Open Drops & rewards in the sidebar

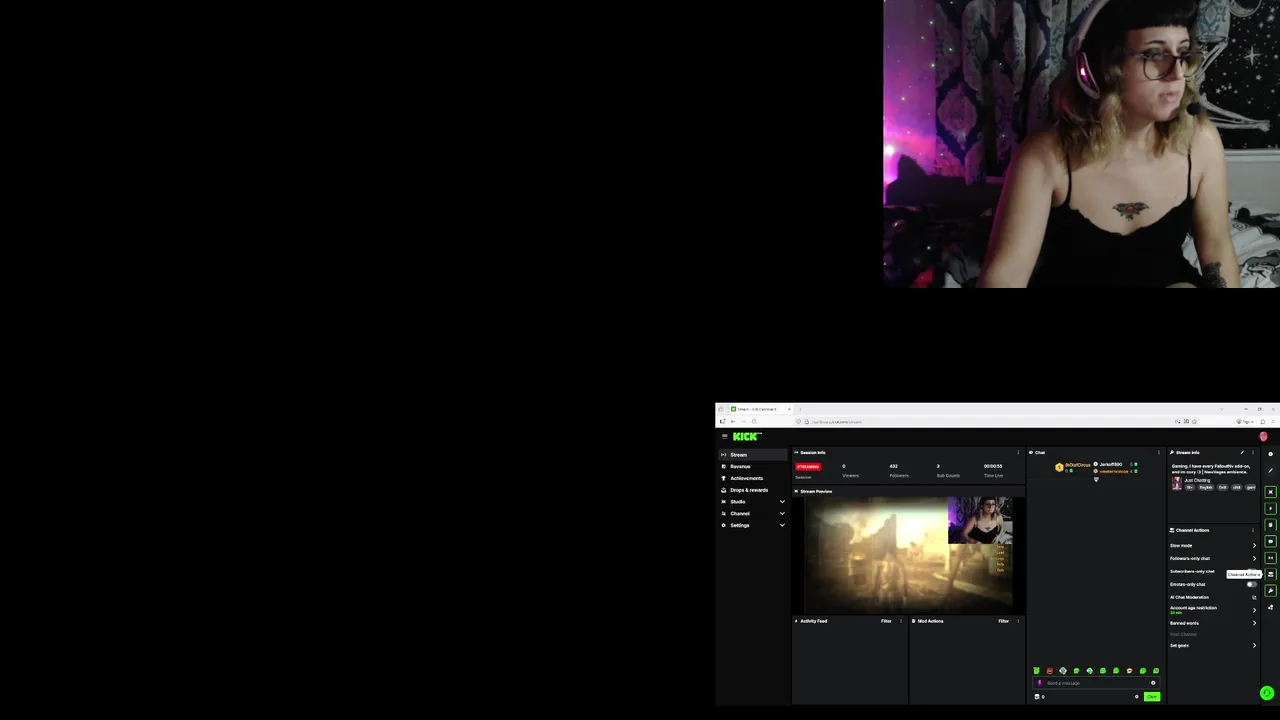click(752, 490)
